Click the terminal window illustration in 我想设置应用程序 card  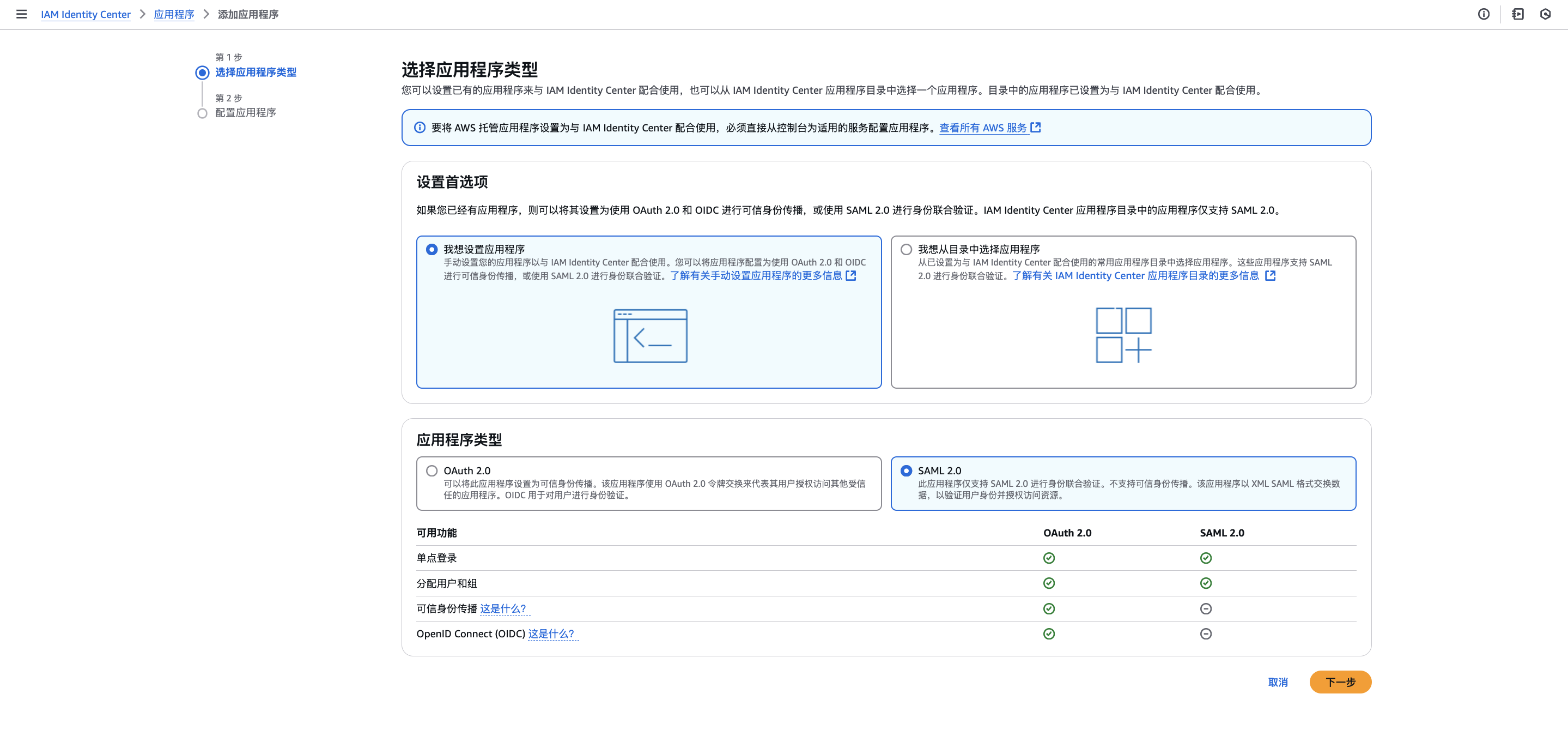coord(650,336)
